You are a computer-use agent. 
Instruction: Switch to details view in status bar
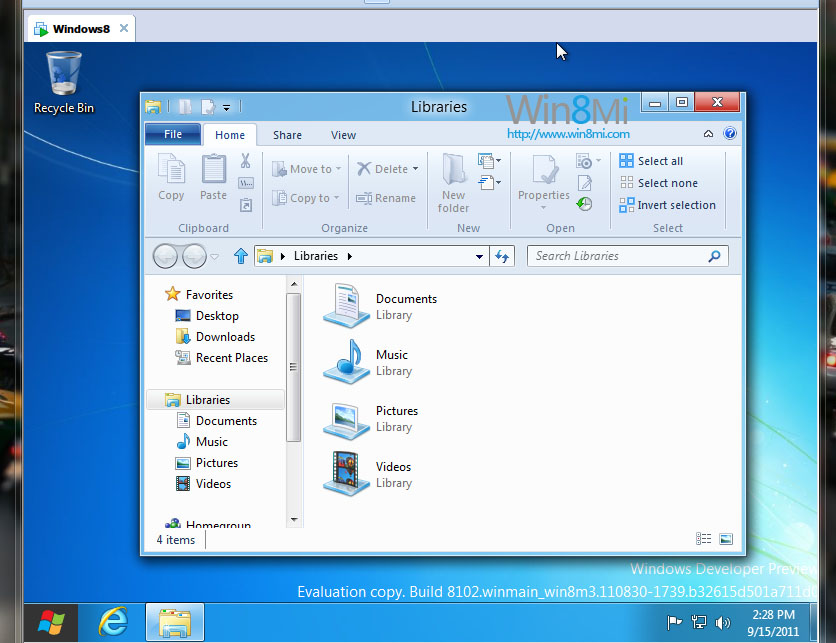(703, 539)
